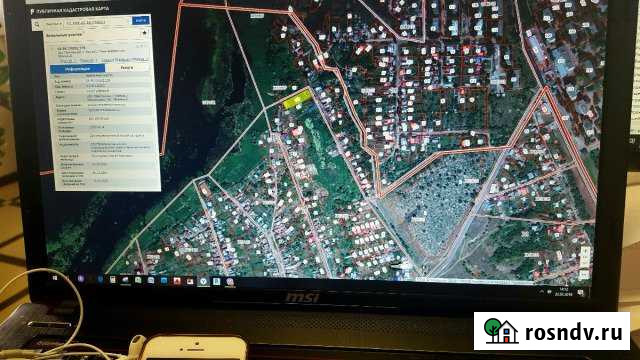Screen dimensions: 640x360
Task: Click the magnifier search icon in the cadastral map
Action: pyautogui.click(x=37, y=25)
